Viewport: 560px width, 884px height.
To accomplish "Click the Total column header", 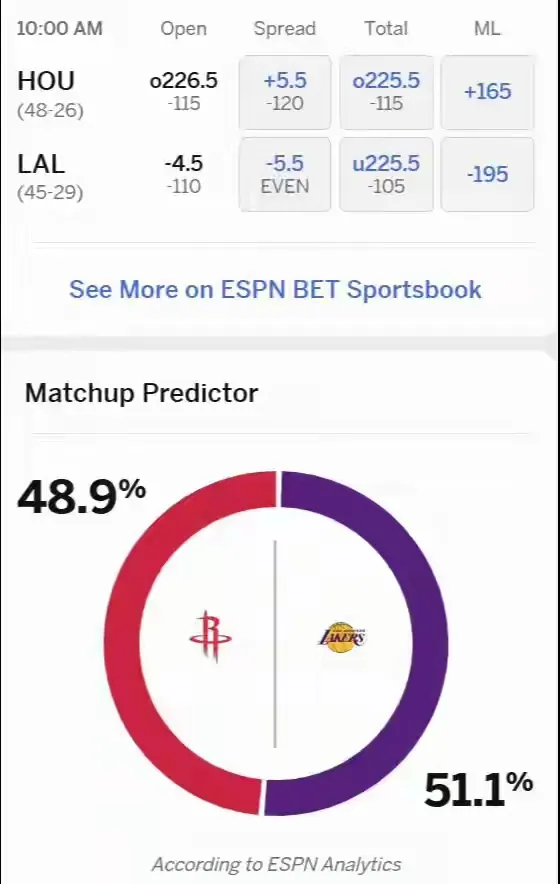I will tap(386, 28).
